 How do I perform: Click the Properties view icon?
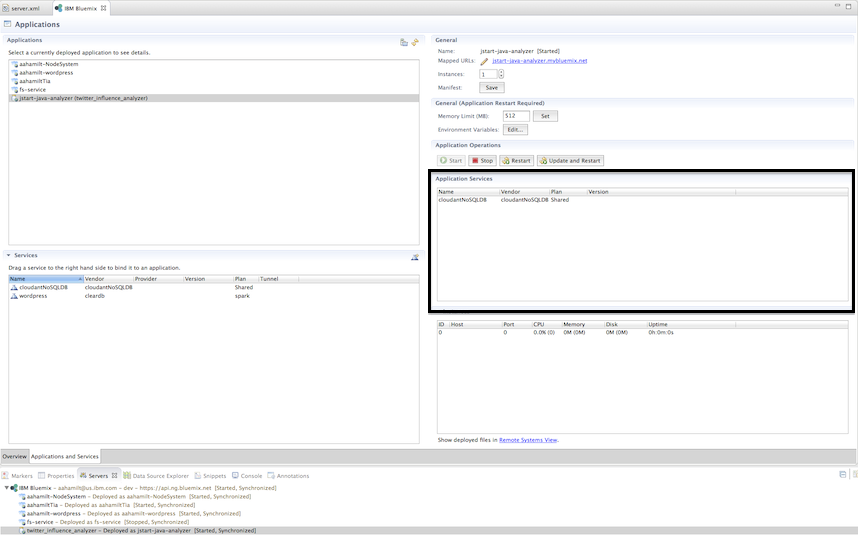(42, 475)
